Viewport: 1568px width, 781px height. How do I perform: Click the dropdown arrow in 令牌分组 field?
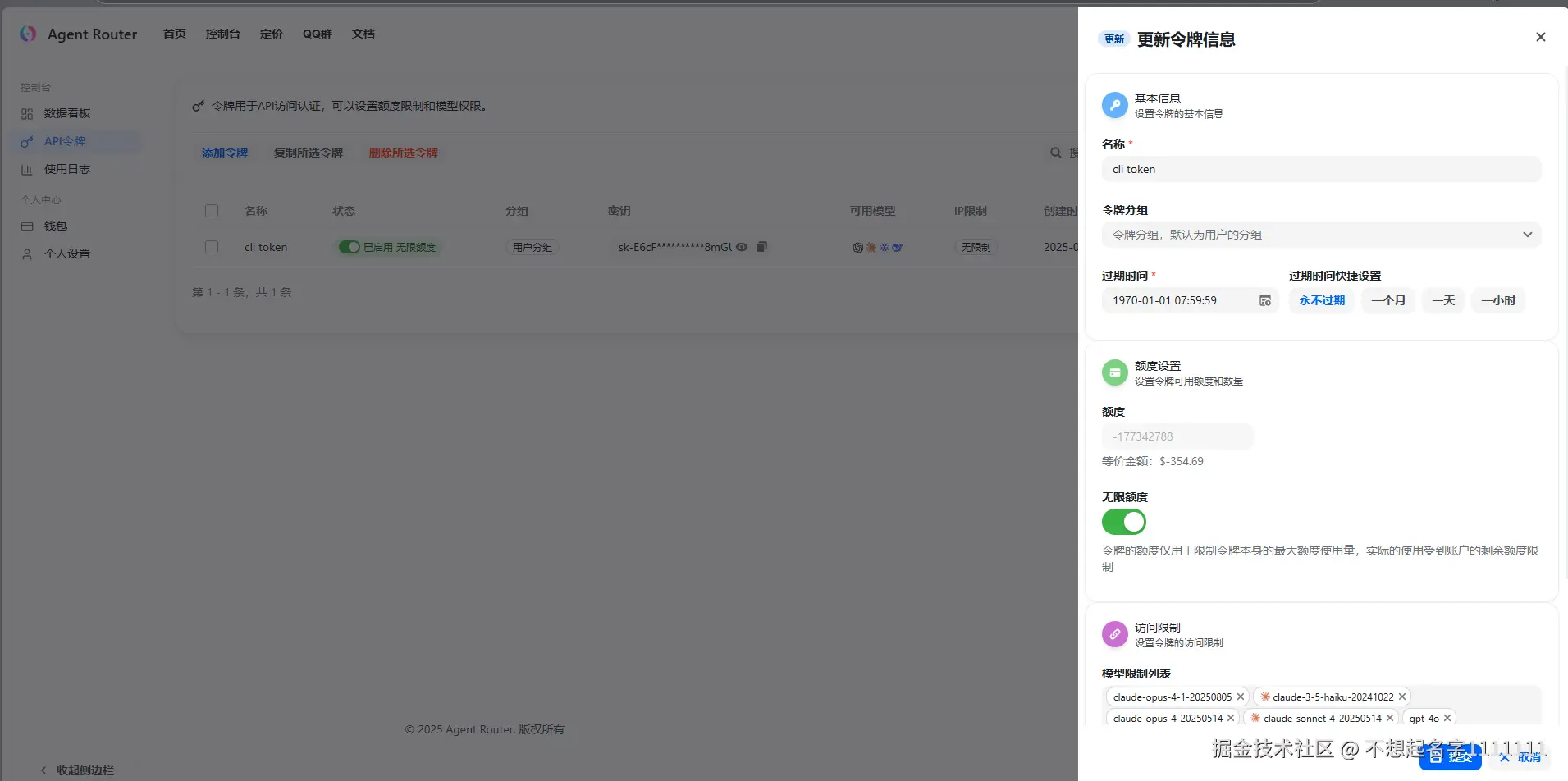1527,235
